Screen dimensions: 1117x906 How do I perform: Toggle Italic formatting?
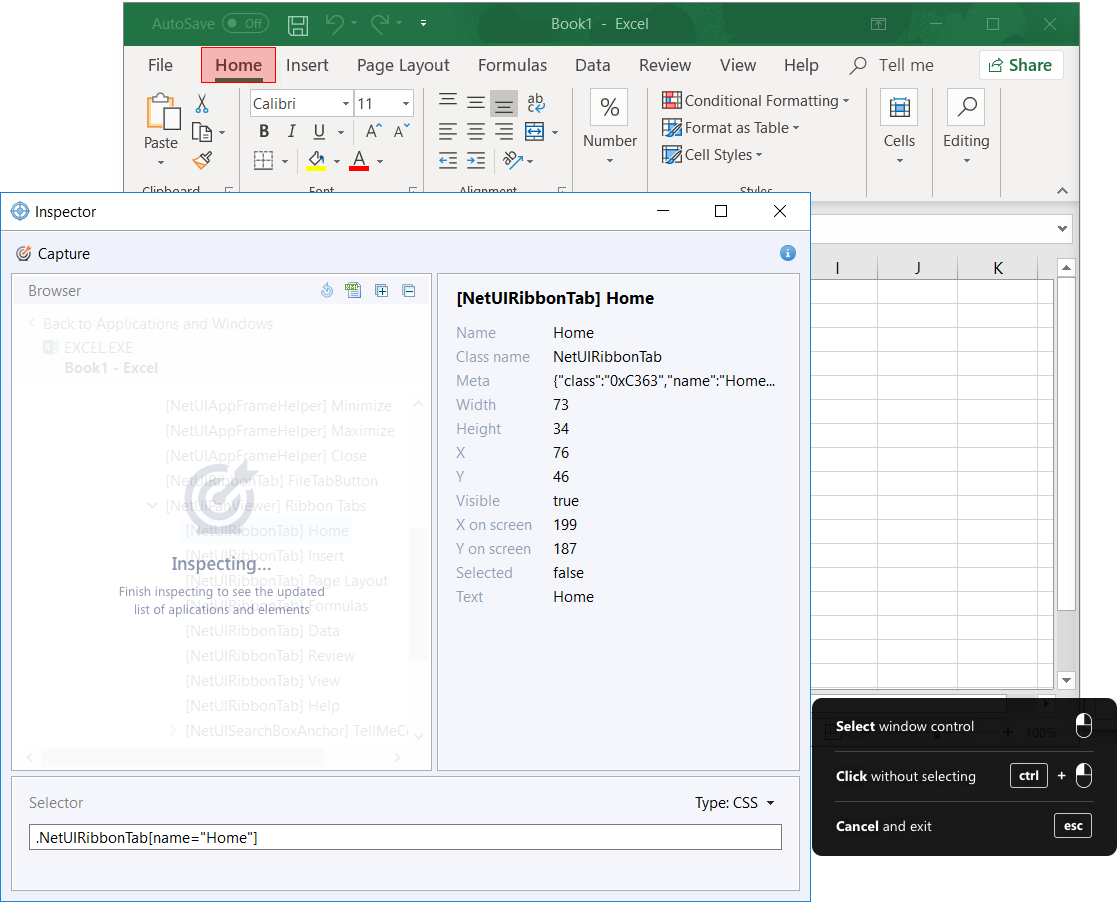coord(291,132)
